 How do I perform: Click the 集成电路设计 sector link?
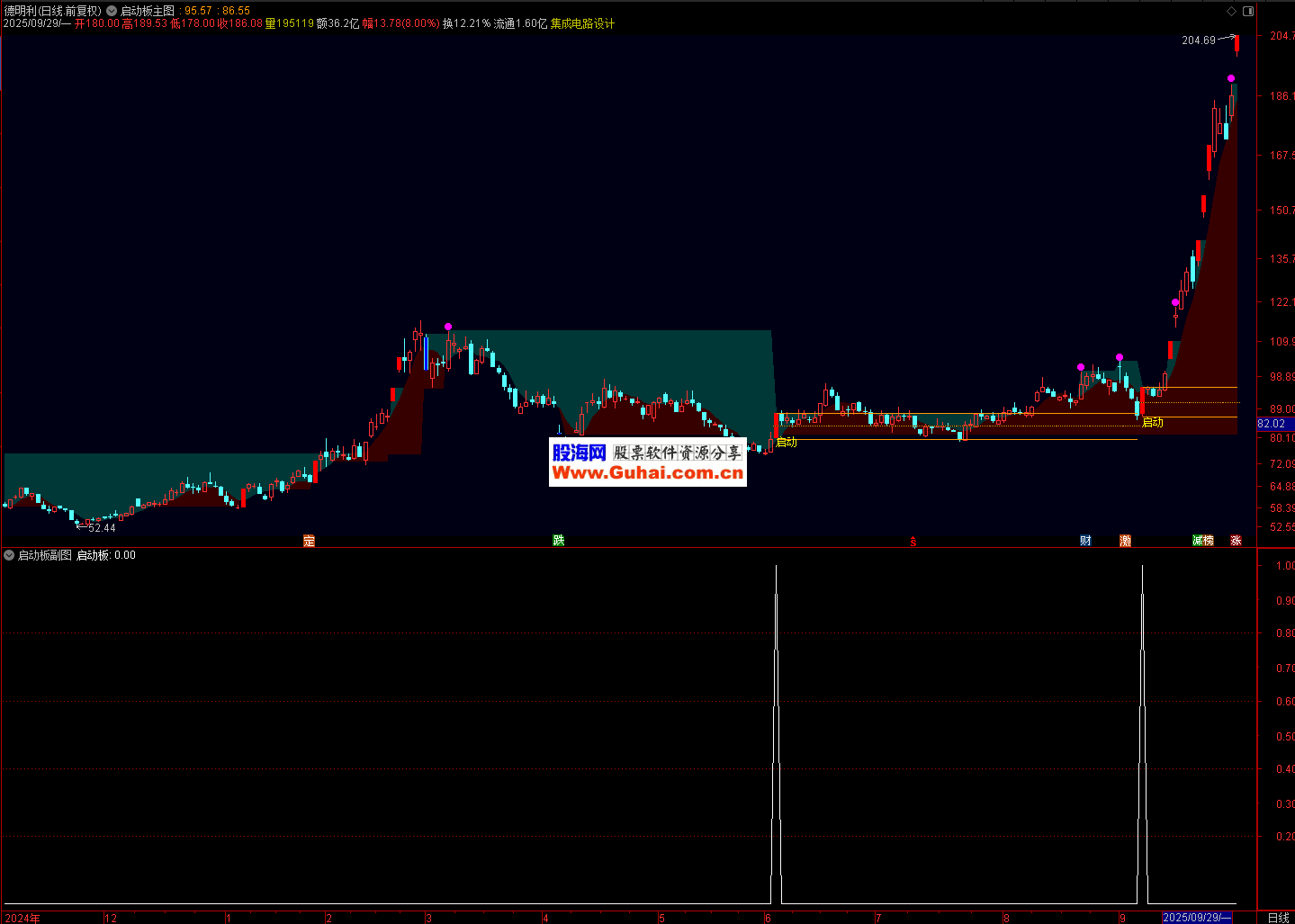582,23
